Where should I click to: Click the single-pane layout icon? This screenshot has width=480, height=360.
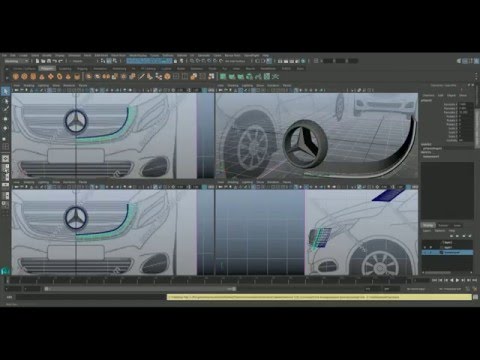pyautogui.click(x=6, y=158)
